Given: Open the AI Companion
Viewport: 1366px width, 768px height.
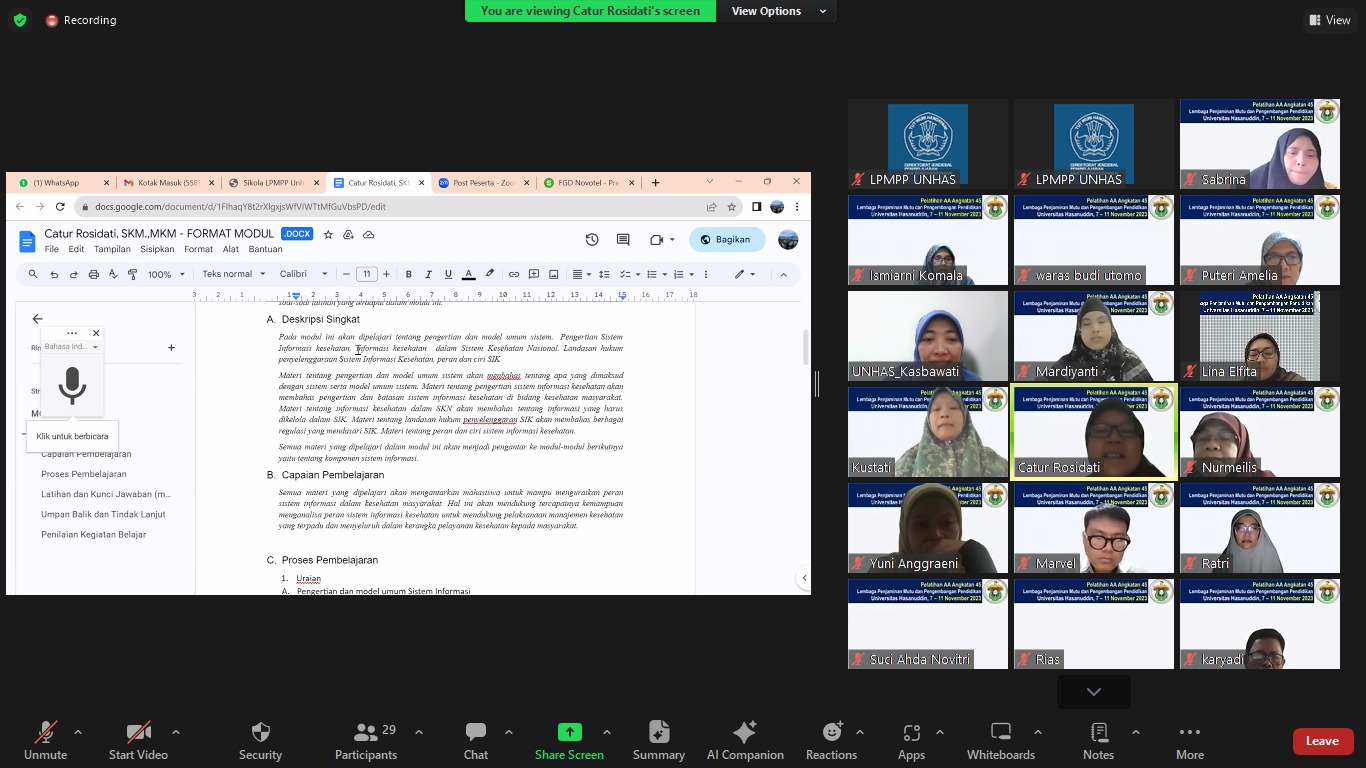Looking at the screenshot, I should tap(744, 740).
